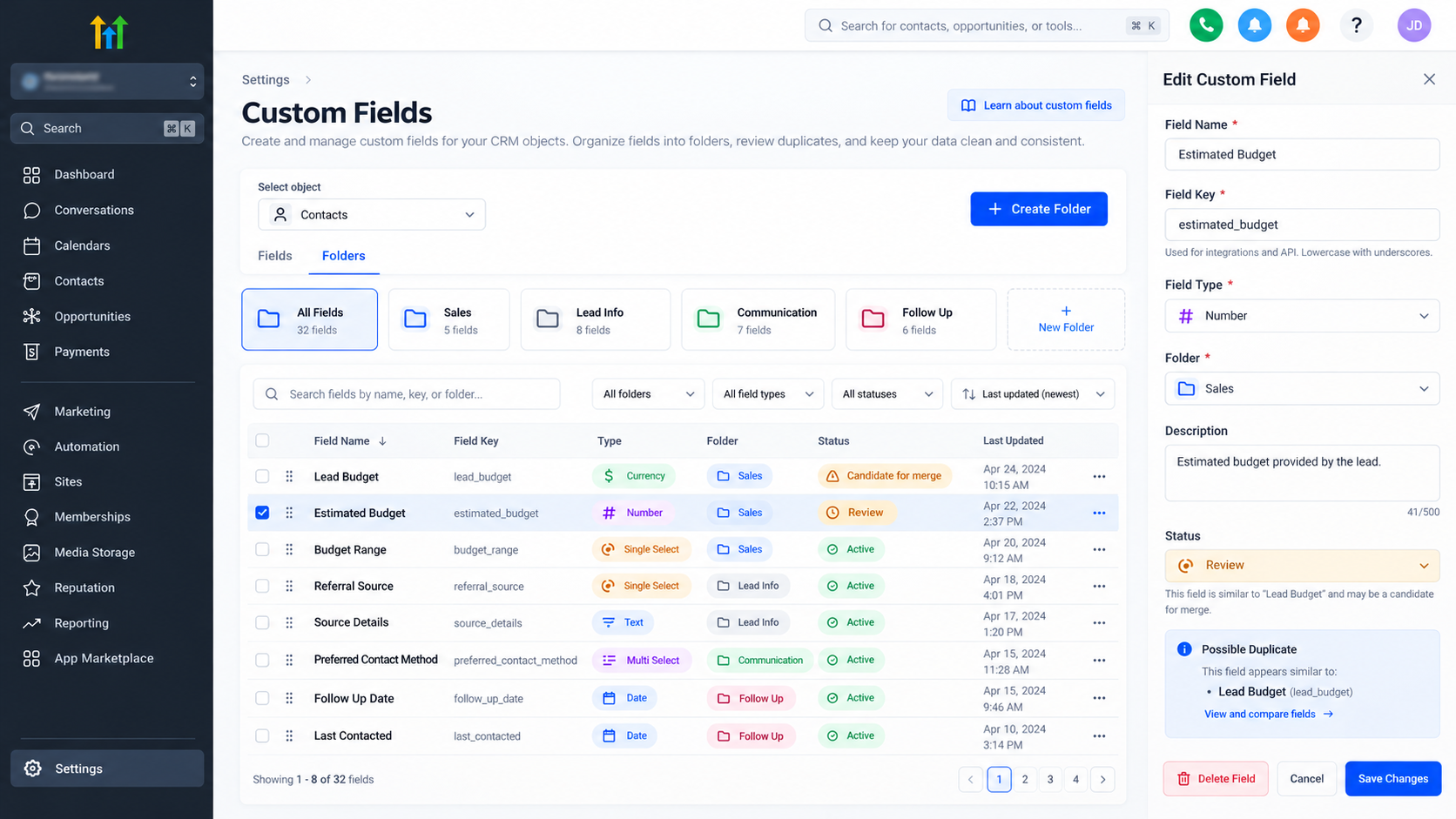
Task: Open the Field Type Number dropdown
Action: [x=1302, y=316]
